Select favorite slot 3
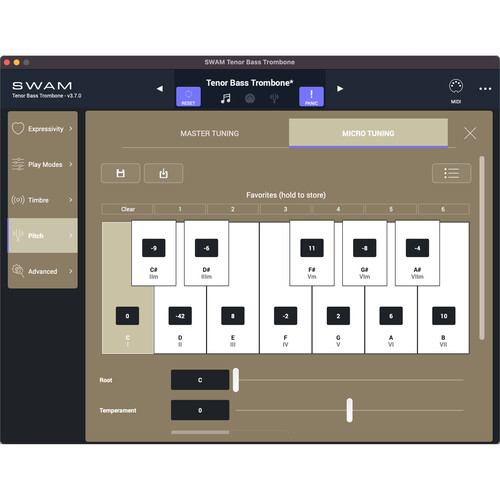 point(285,209)
